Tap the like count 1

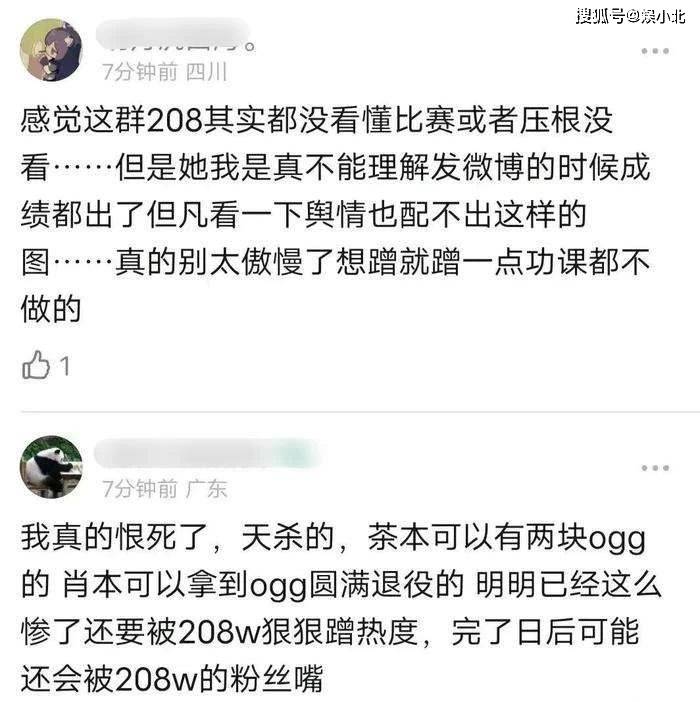click(65, 366)
